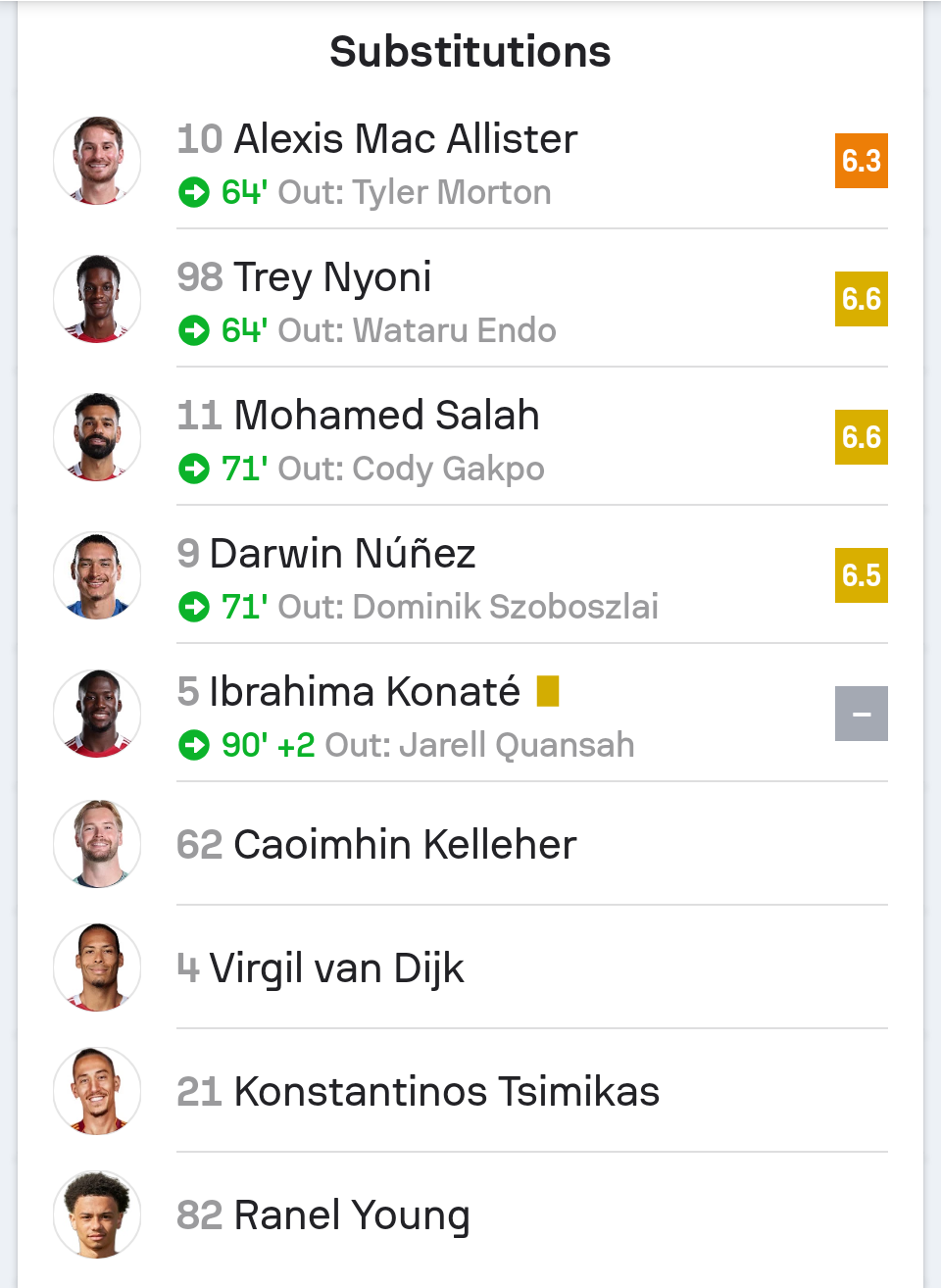Click the green substitution arrow beside Wataru Endo
Viewport: 941px width, 1288px height.
(194, 330)
